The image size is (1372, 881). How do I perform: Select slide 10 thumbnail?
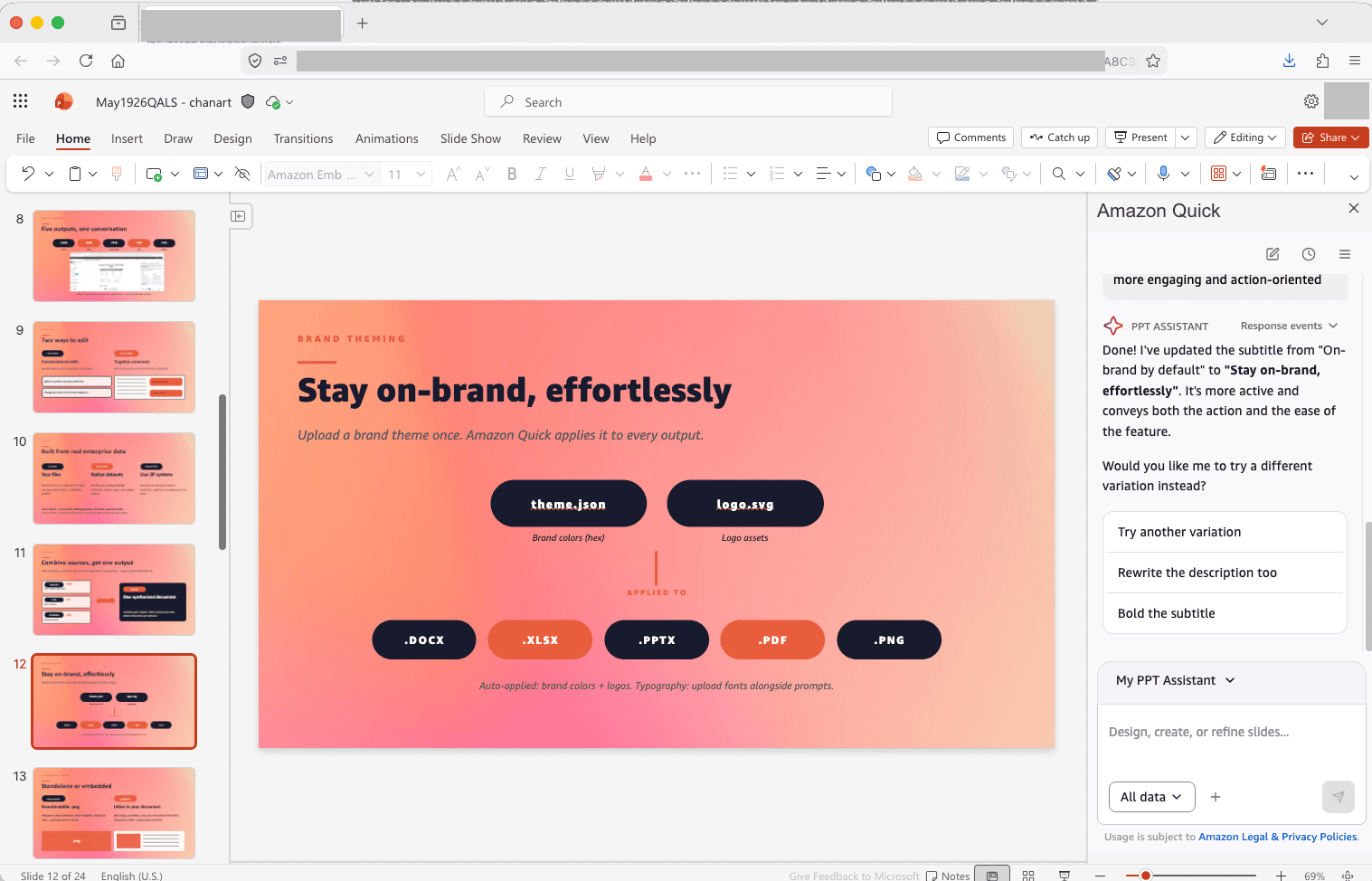[114, 478]
